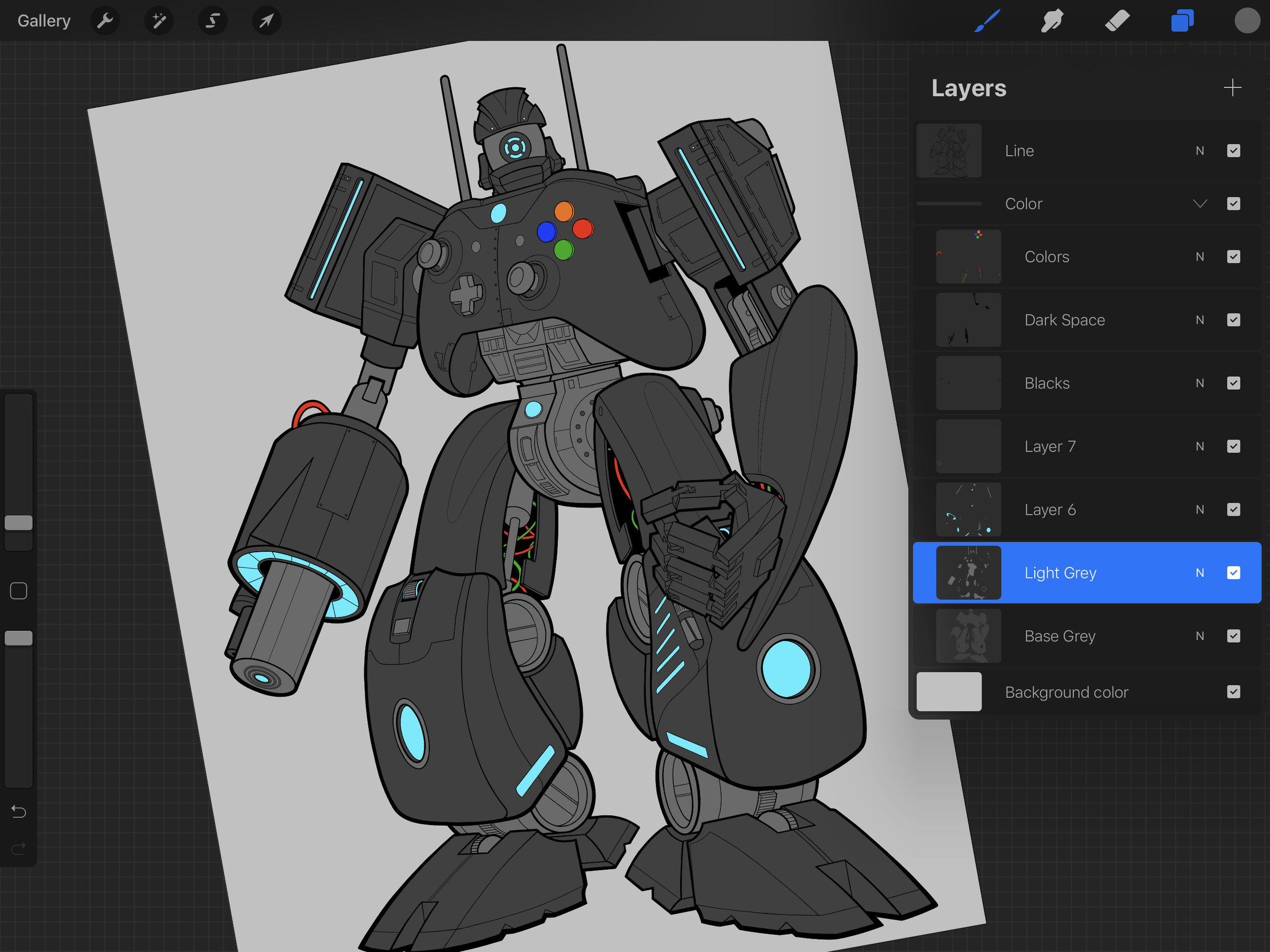Tap the square modify button in sidebar
This screenshot has width=1270, height=952.
point(19,591)
